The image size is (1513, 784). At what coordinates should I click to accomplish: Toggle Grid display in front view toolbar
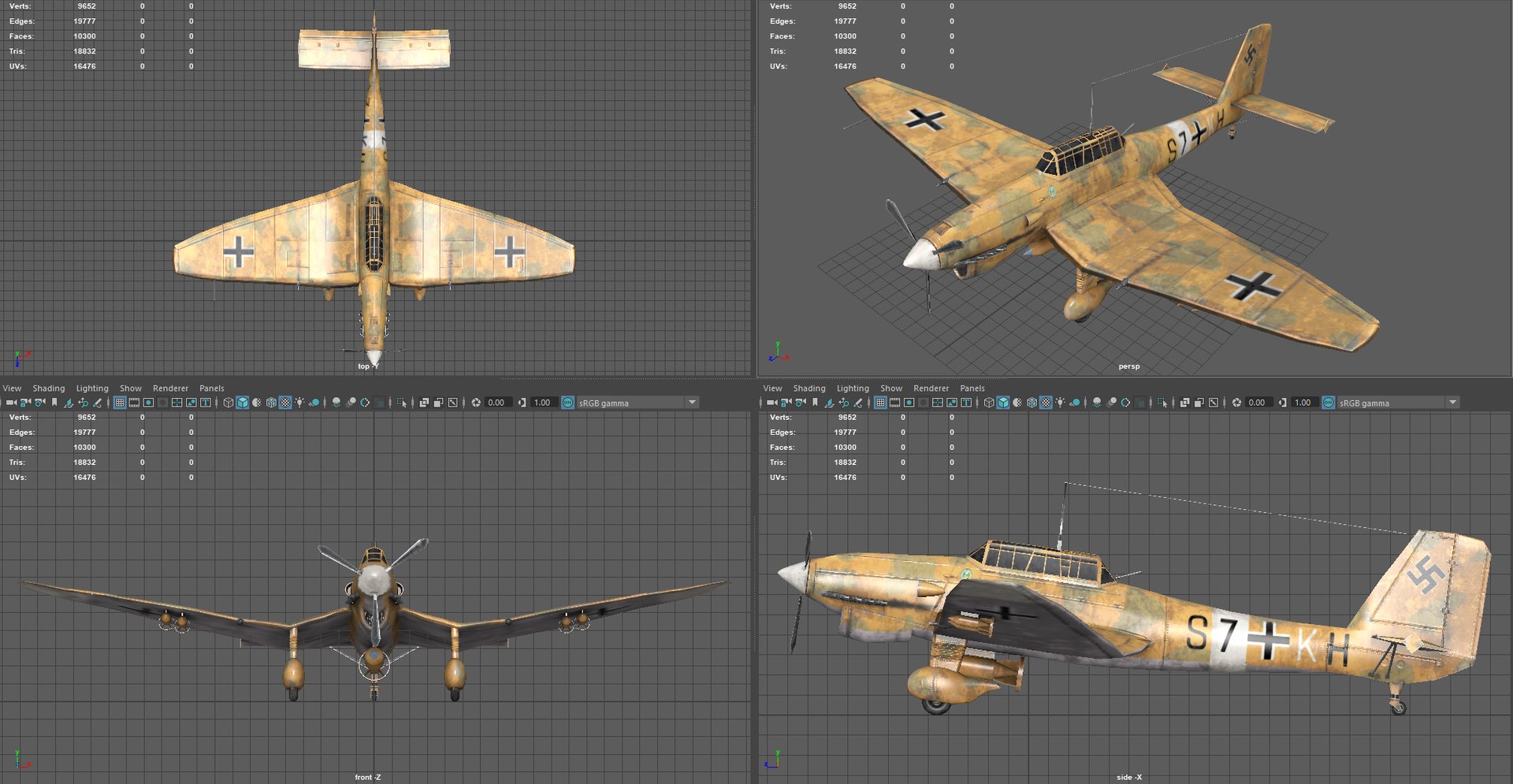pyautogui.click(x=120, y=403)
